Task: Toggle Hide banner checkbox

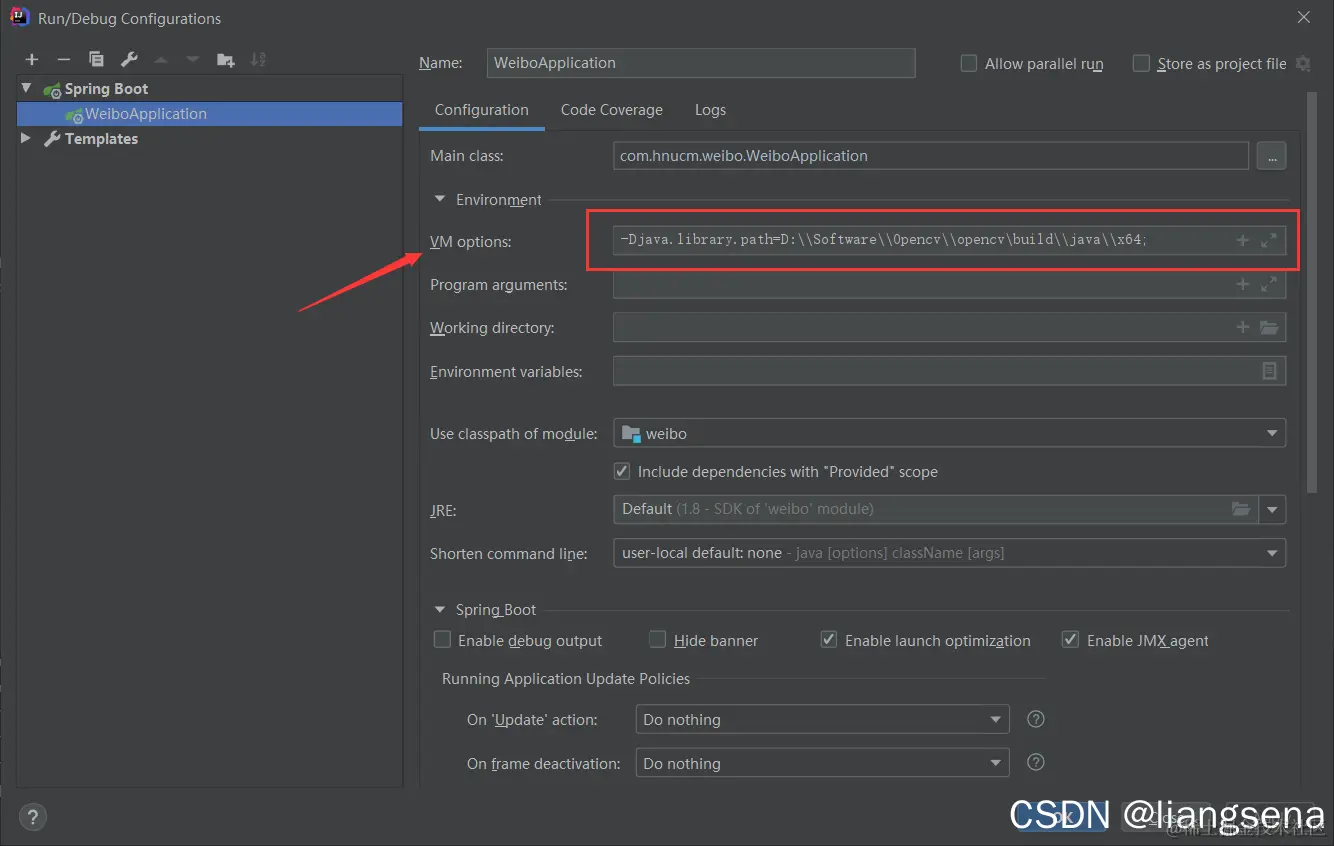Action: (658, 639)
